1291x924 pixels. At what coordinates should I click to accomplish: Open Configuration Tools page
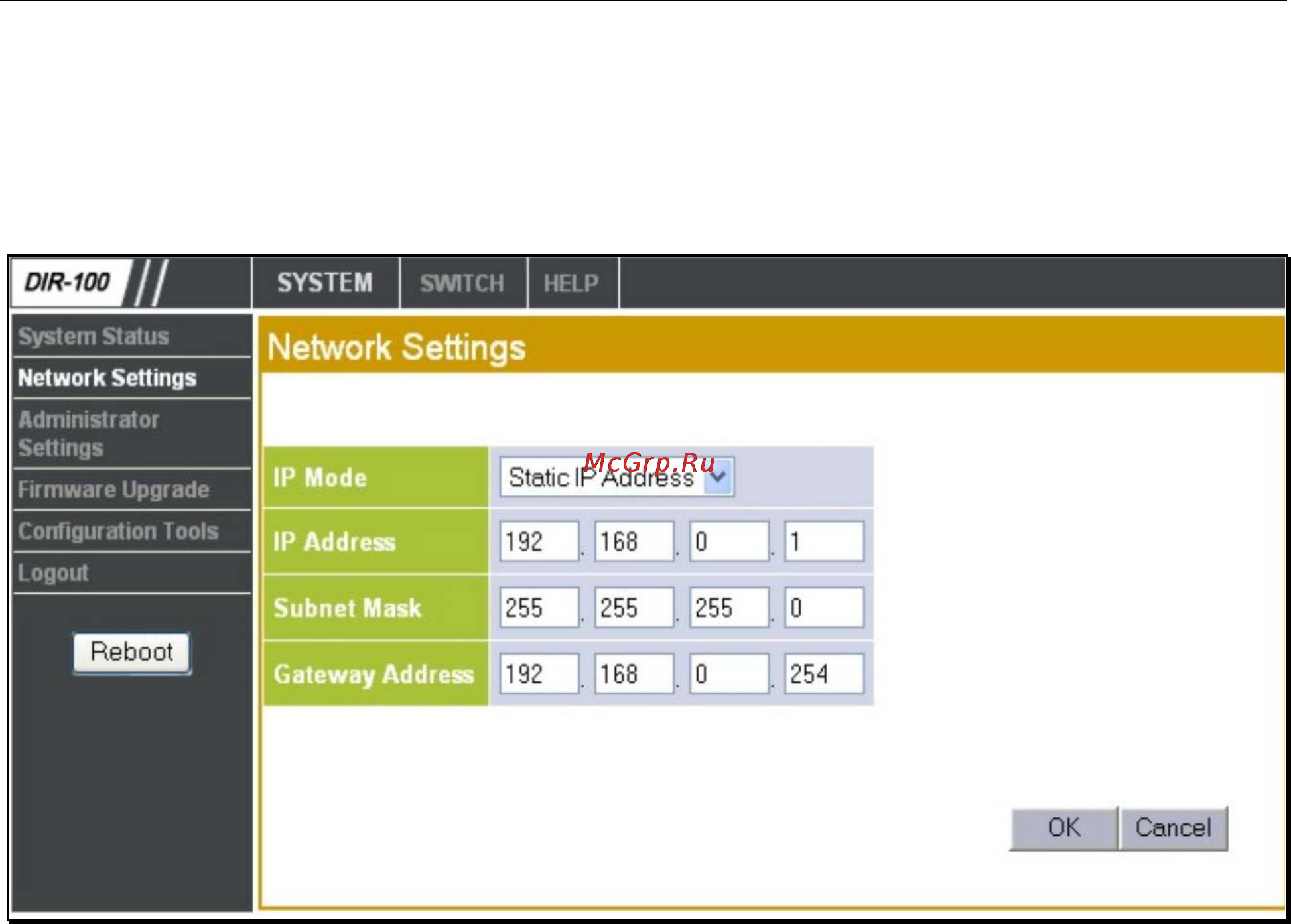(x=118, y=531)
